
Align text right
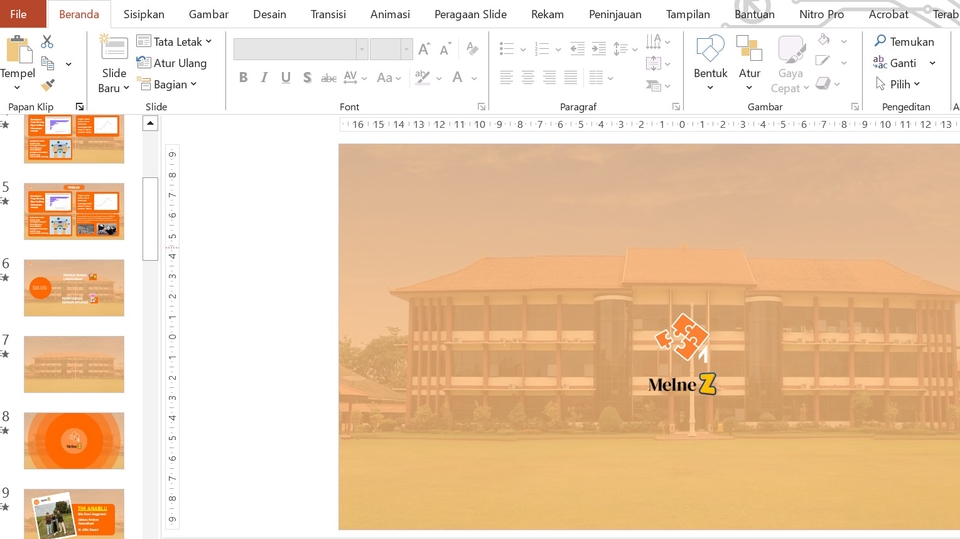549,77
